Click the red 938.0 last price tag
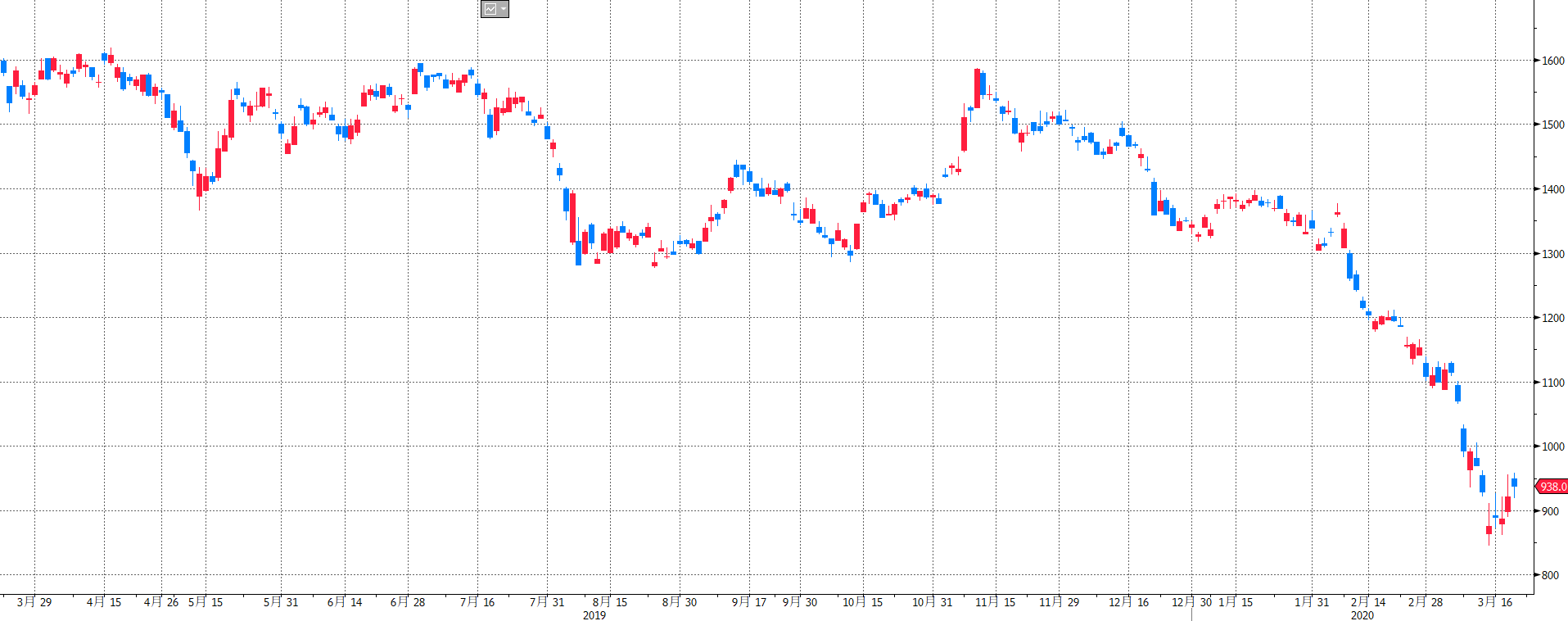This screenshot has height=621, width=1568. tap(1552, 487)
